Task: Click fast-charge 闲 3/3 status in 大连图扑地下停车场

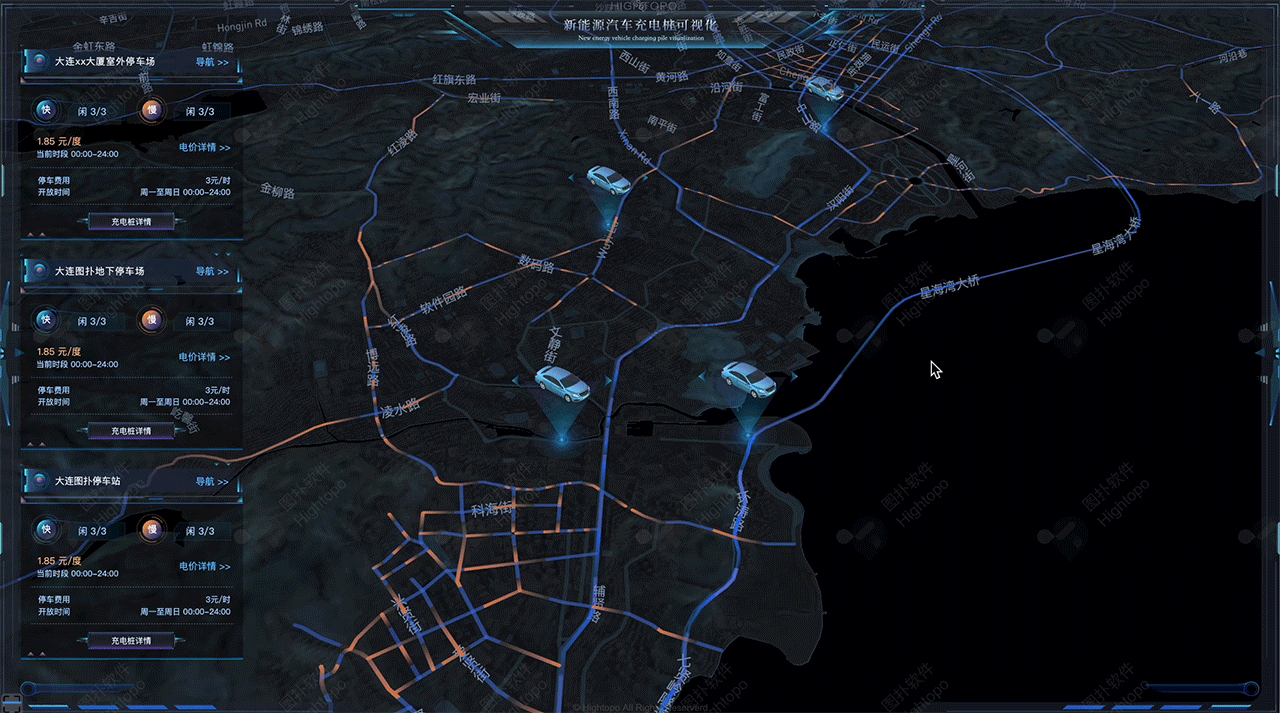Action: click(x=92, y=322)
